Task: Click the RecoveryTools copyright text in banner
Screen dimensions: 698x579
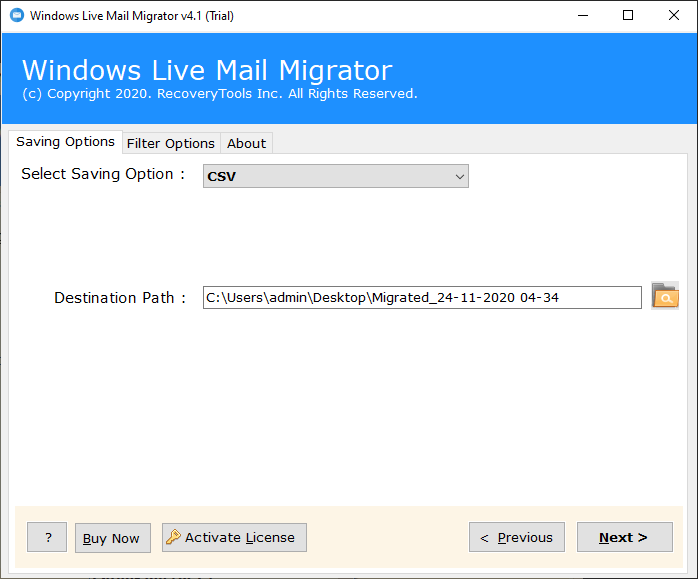Action: (220, 93)
